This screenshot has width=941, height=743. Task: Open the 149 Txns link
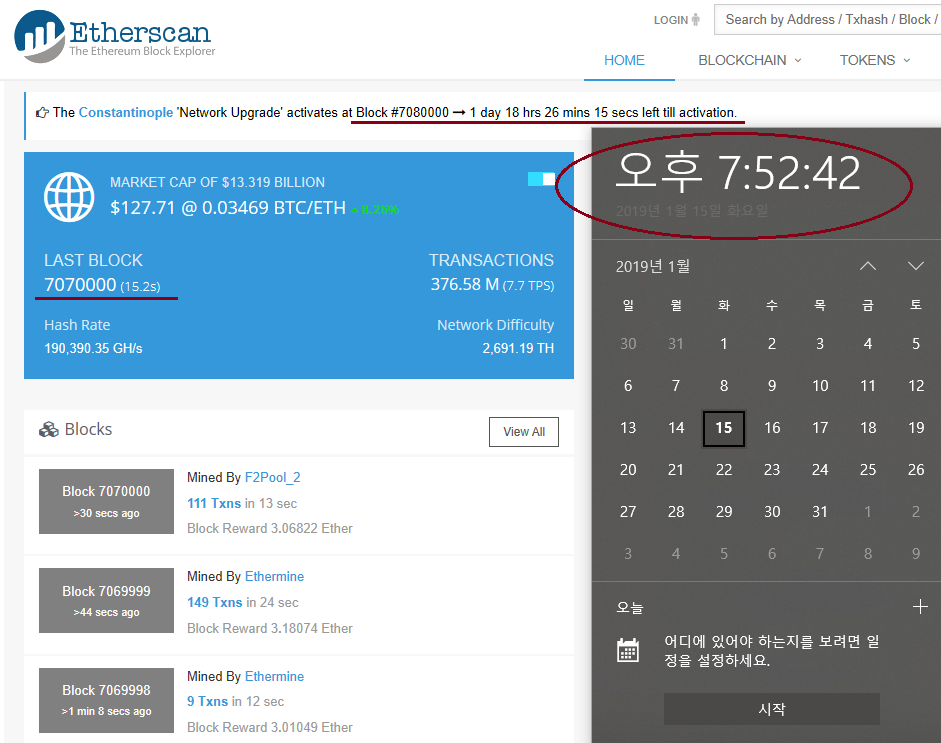point(214,602)
